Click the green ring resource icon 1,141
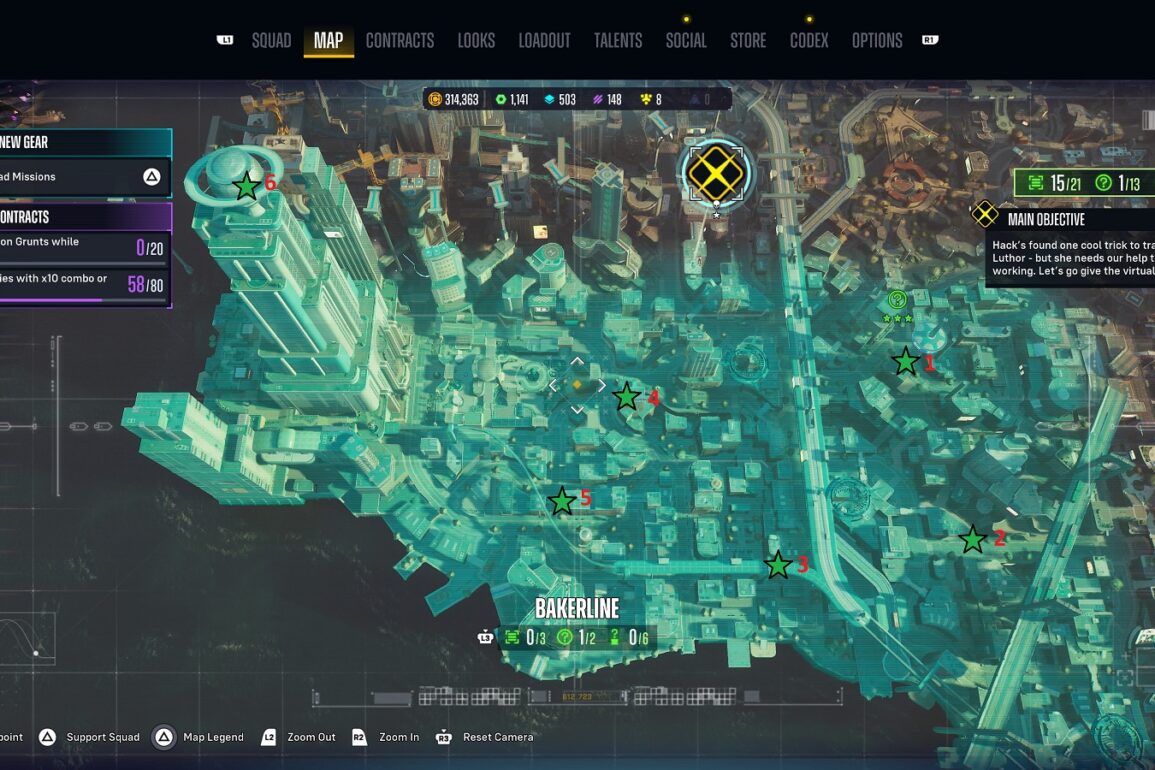The height and width of the screenshot is (770, 1155). tap(501, 99)
